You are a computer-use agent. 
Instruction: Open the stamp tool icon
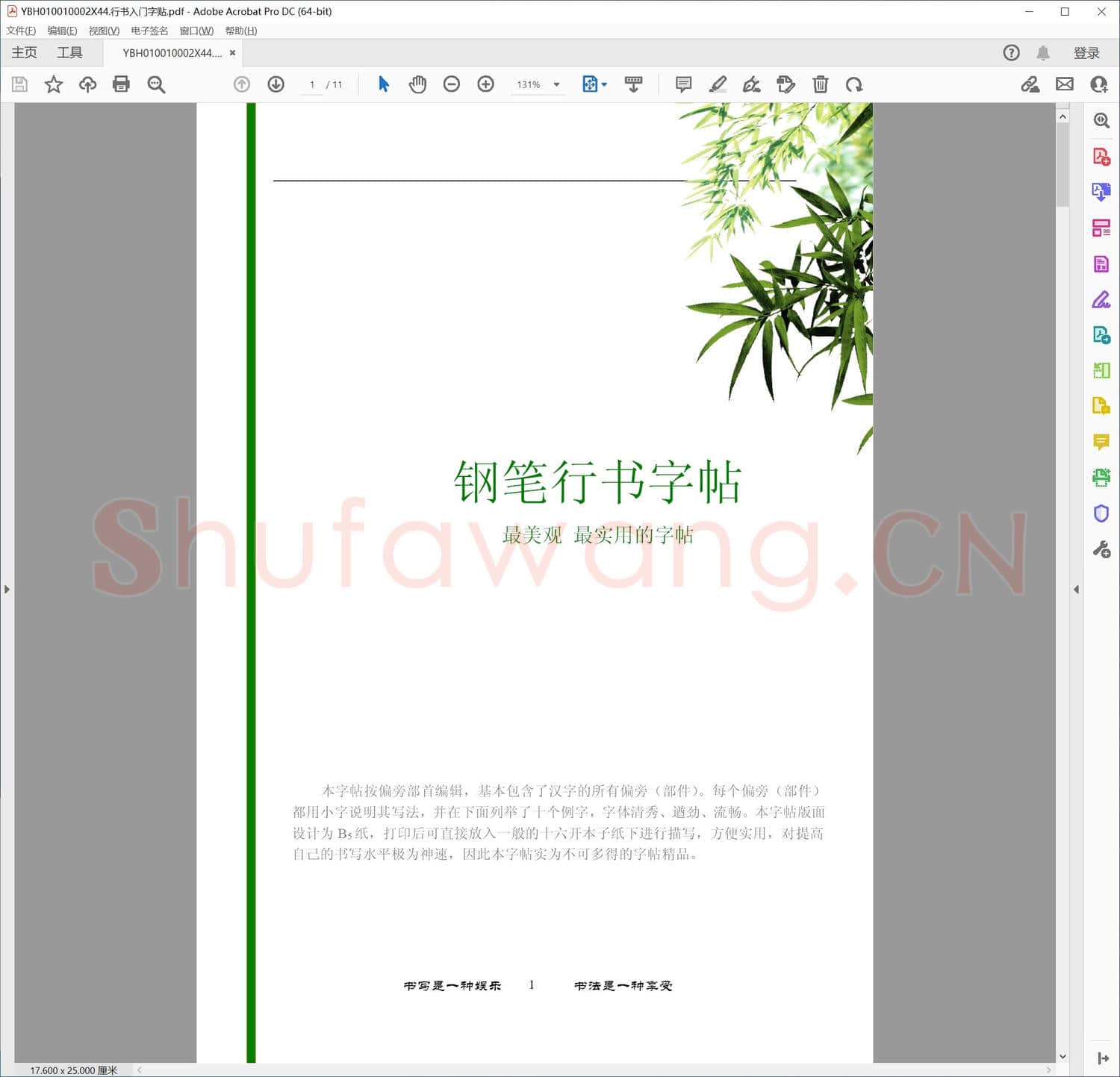click(x=785, y=84)
